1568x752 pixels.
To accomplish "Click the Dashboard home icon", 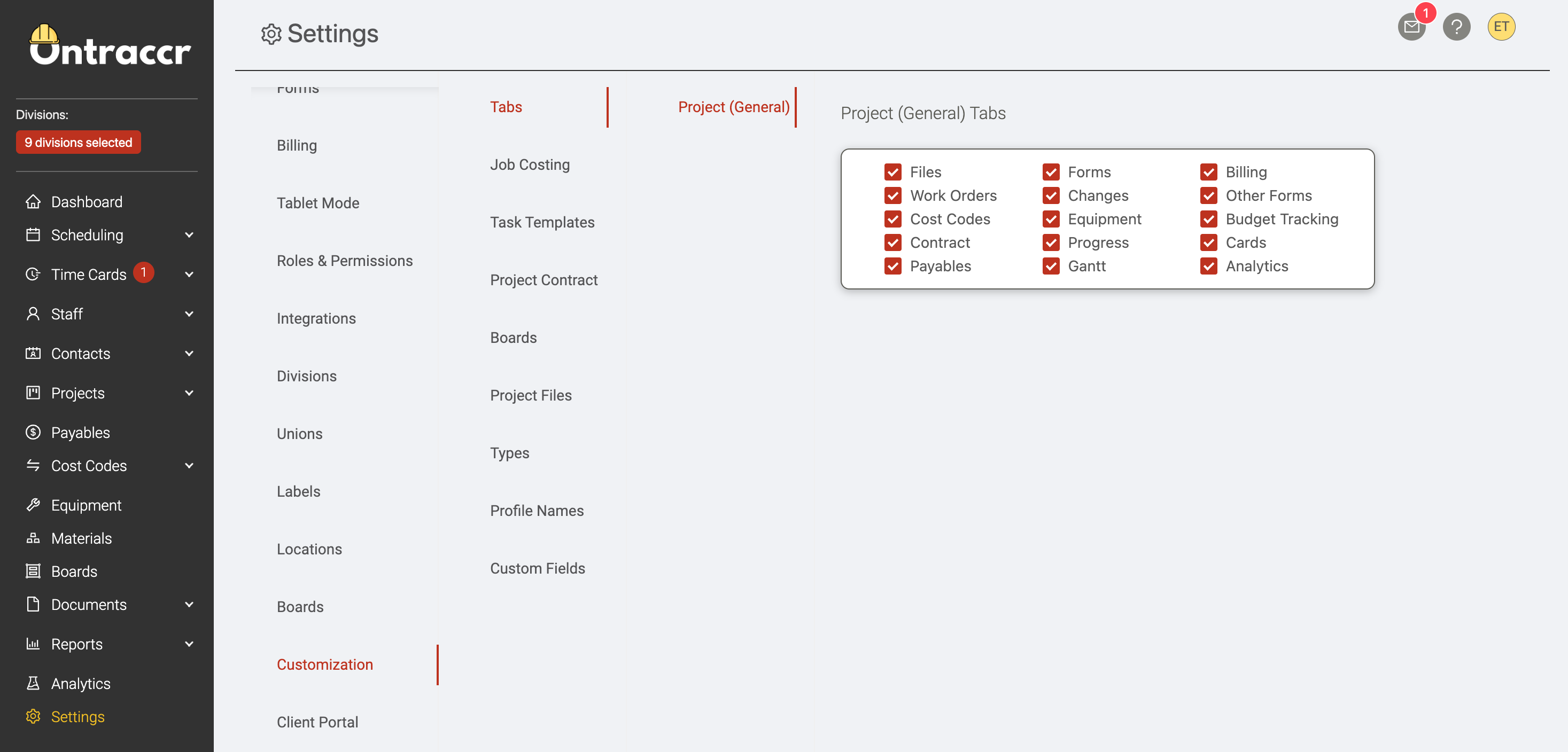I will (x=34, y=201).
